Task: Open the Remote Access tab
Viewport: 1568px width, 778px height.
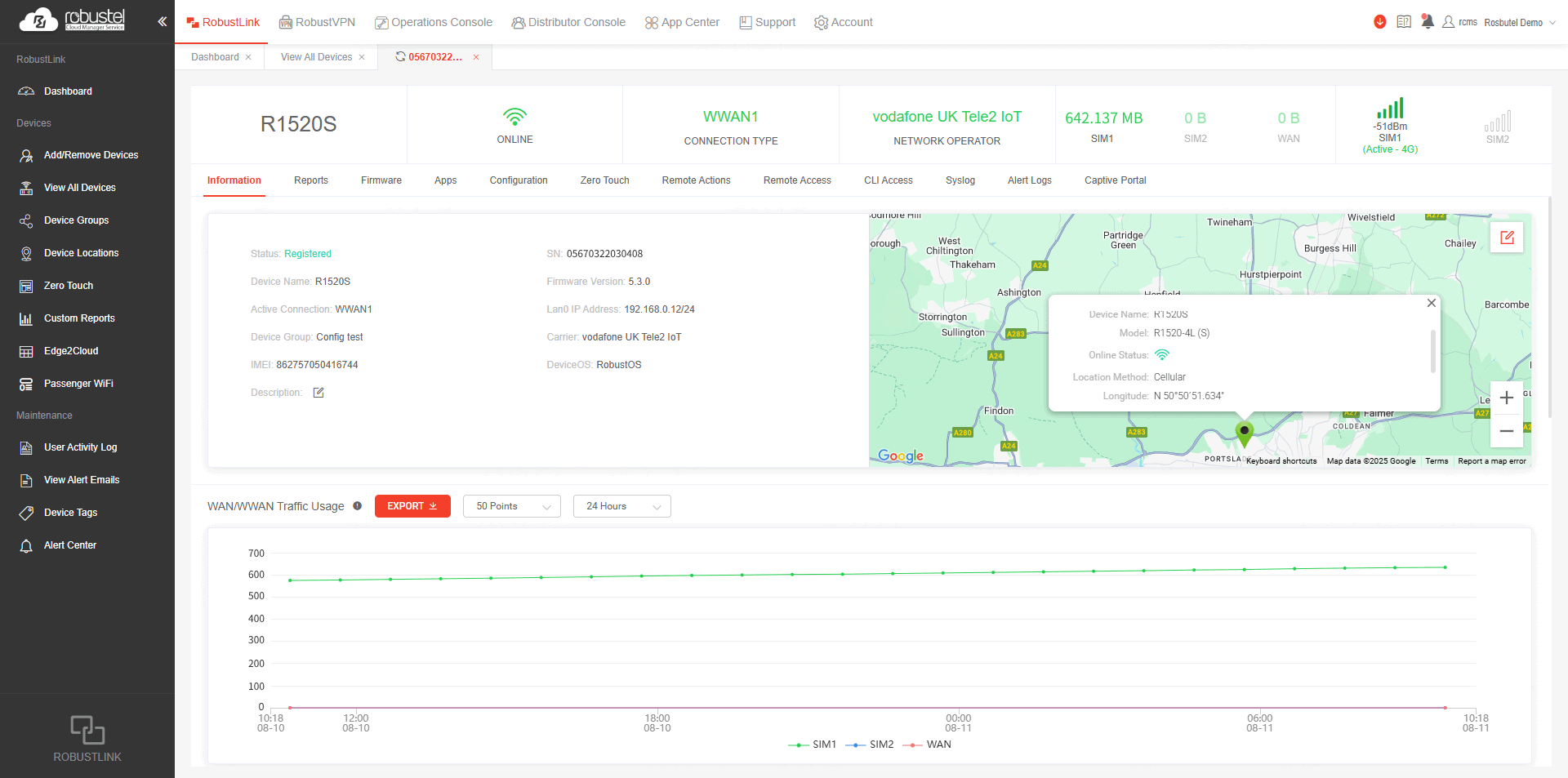Action: (x=797, y=180)
